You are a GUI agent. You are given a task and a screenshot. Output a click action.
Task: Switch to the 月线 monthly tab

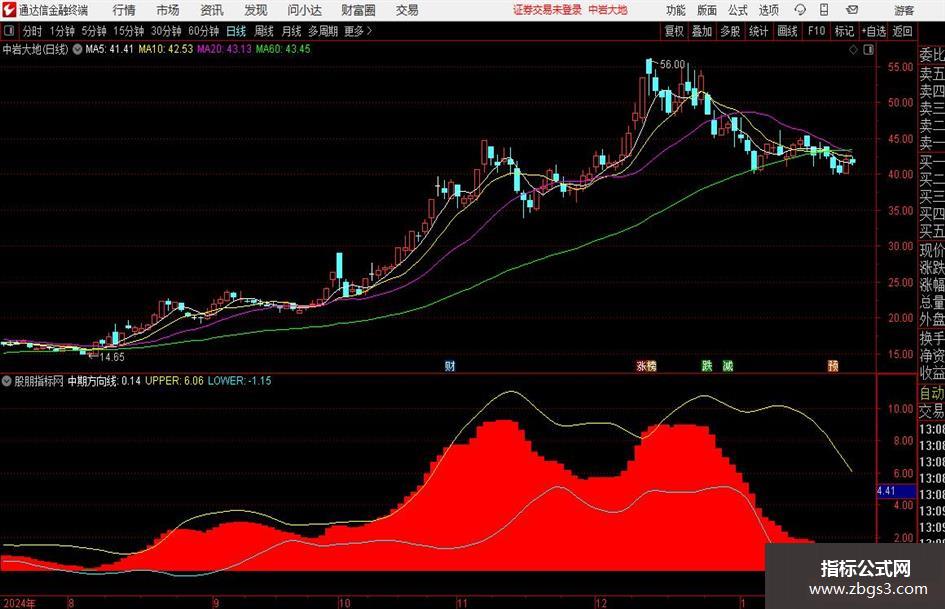[292, 31]
